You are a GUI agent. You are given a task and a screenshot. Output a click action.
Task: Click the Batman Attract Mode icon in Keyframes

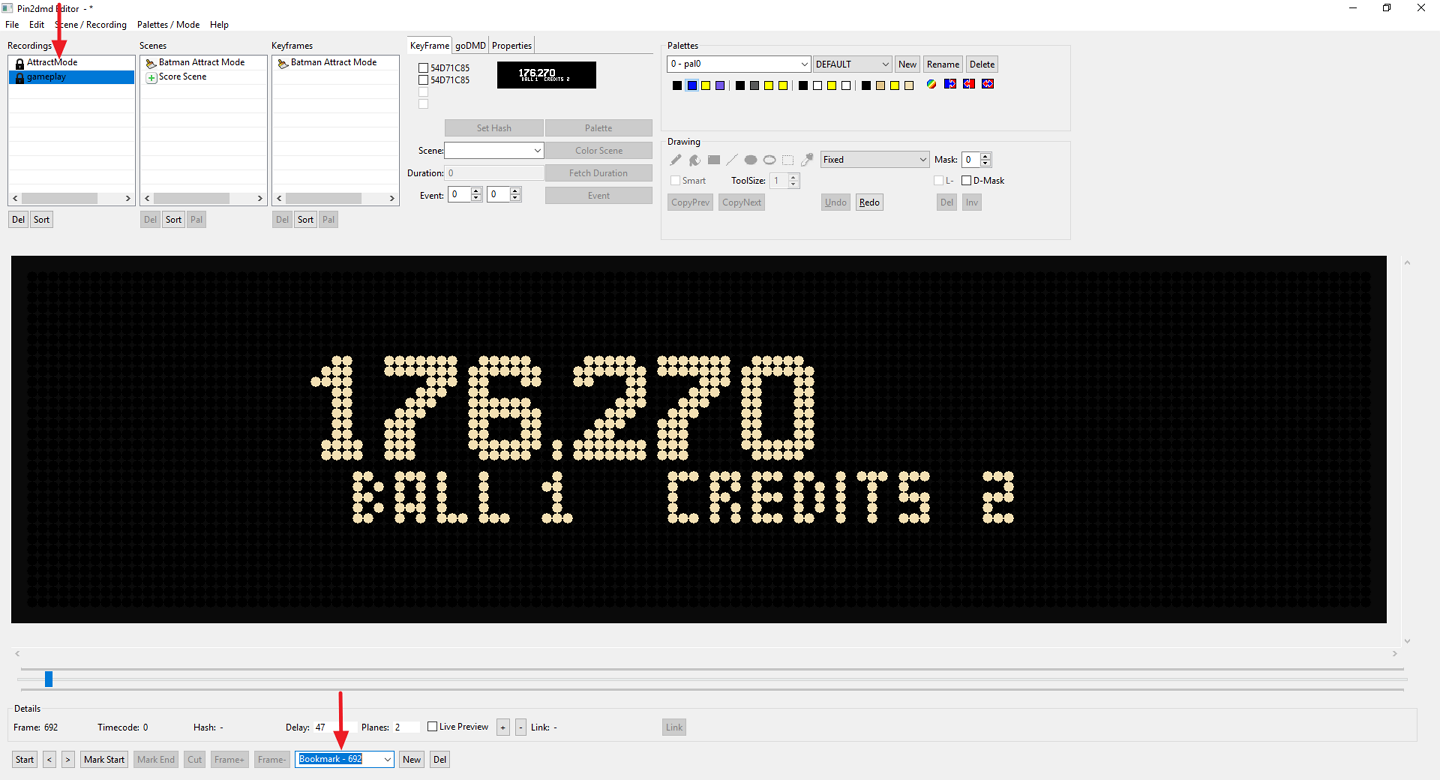coord(283,63)
